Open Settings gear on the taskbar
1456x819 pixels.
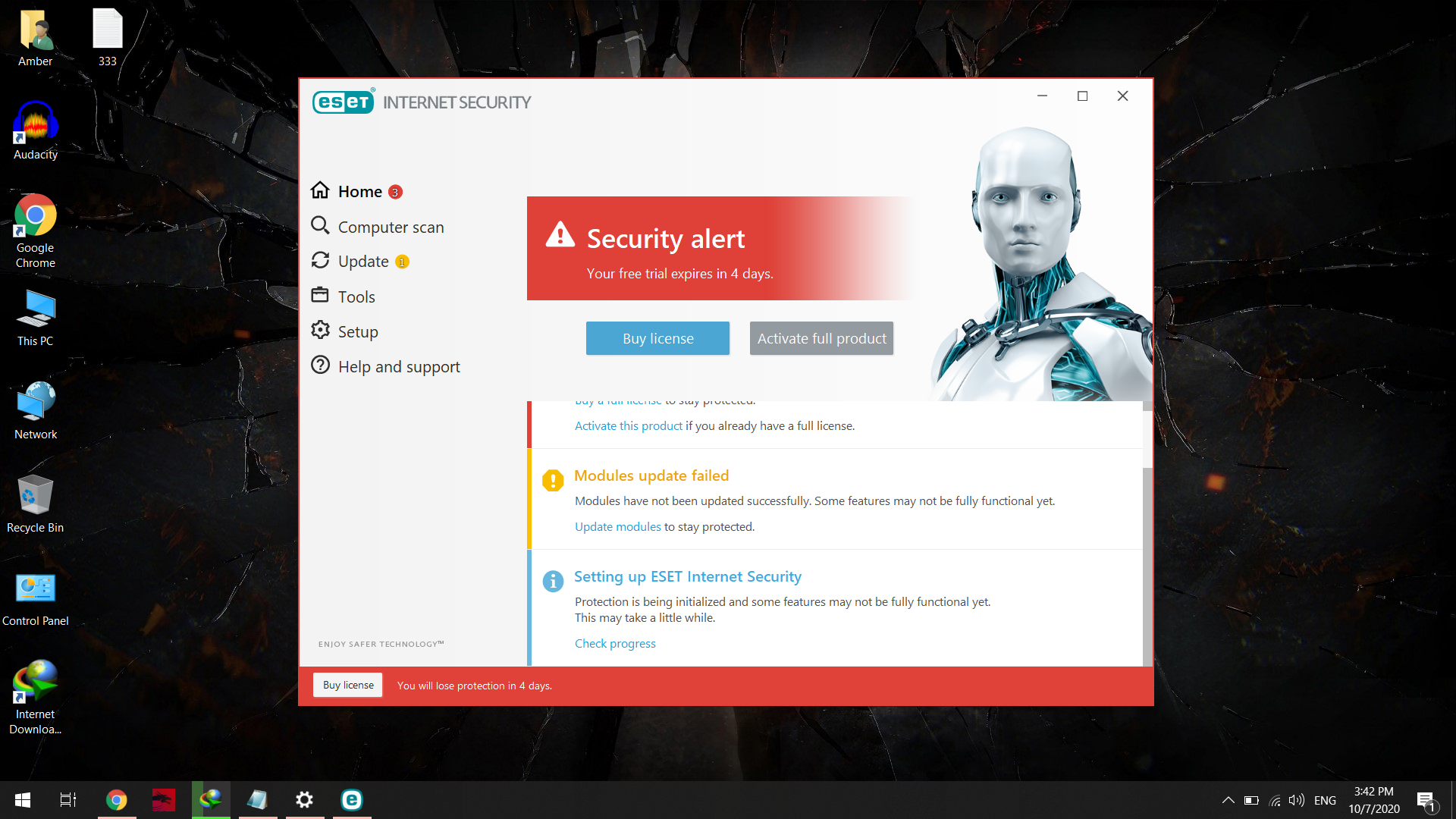click(x=304, y=800)
